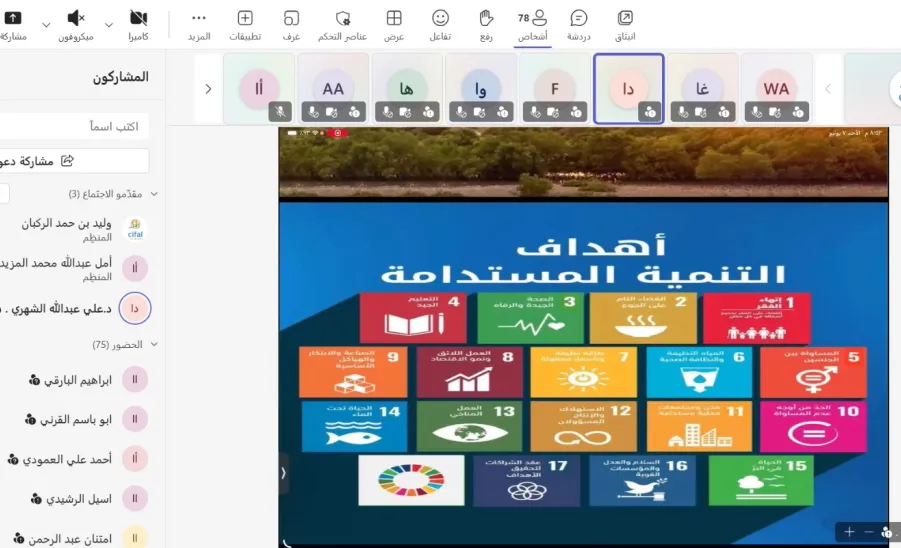The image size is (901, 548).
Task: Click the camera icon on ها tile
Action: [406, 113]
